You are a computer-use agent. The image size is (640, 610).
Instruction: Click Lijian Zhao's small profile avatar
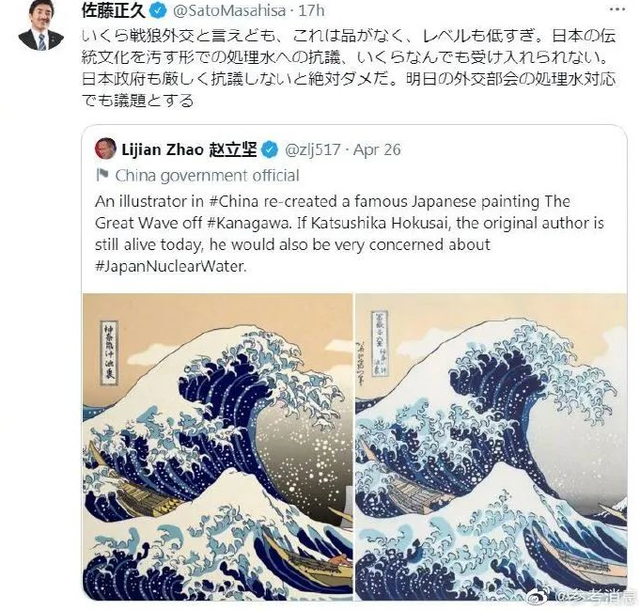[x=105, y=149]
